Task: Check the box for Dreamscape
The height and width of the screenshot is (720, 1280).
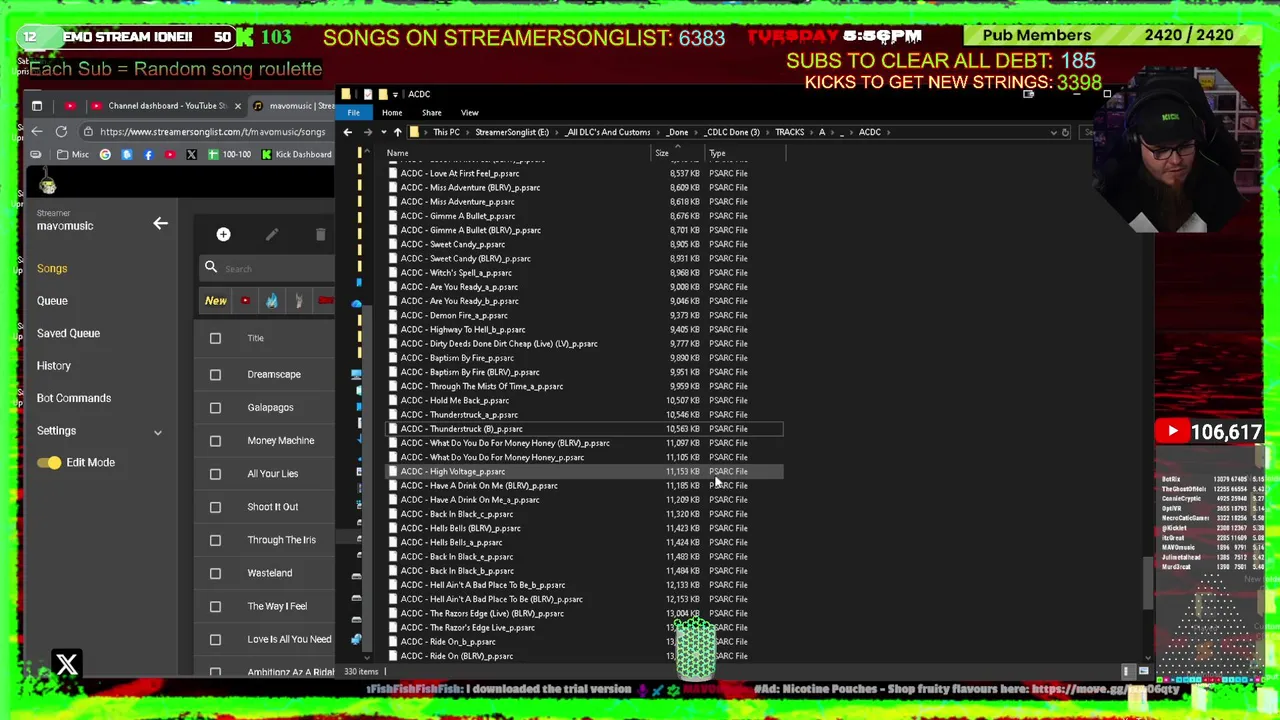Action: pyautogui.click(x=215, y=374)
